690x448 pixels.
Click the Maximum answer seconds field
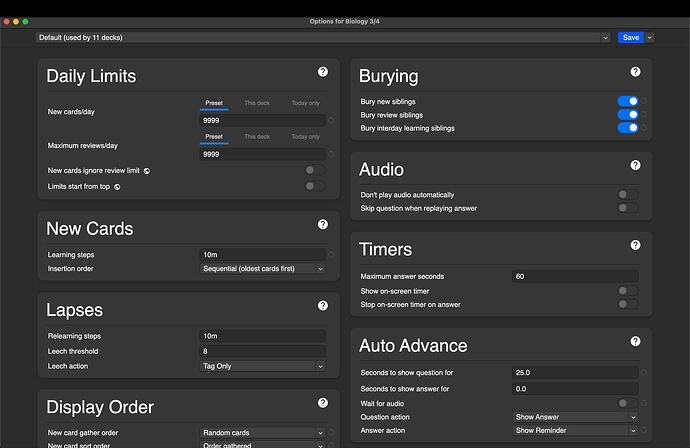[574, 276]
